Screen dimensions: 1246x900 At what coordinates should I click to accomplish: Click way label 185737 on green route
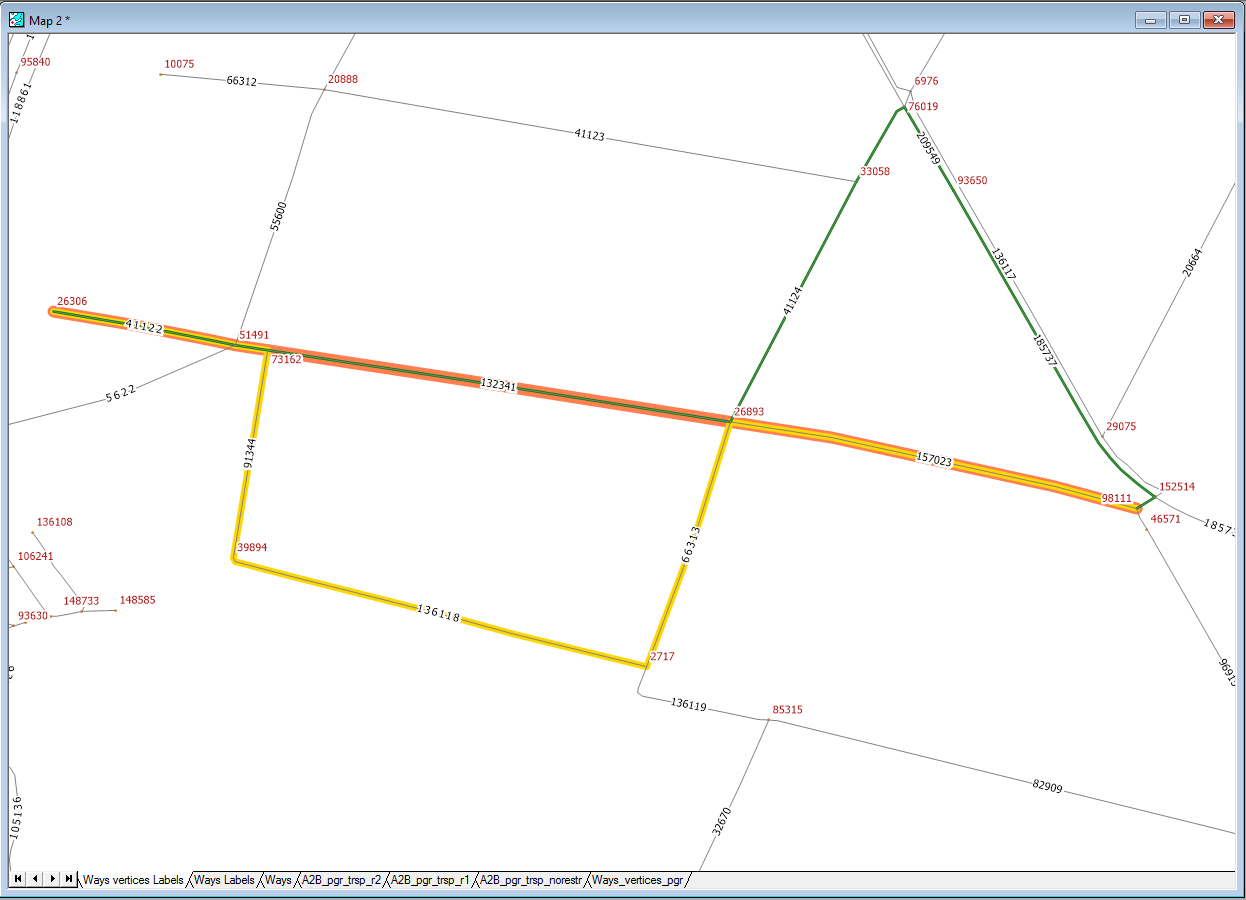point(1044,351)
